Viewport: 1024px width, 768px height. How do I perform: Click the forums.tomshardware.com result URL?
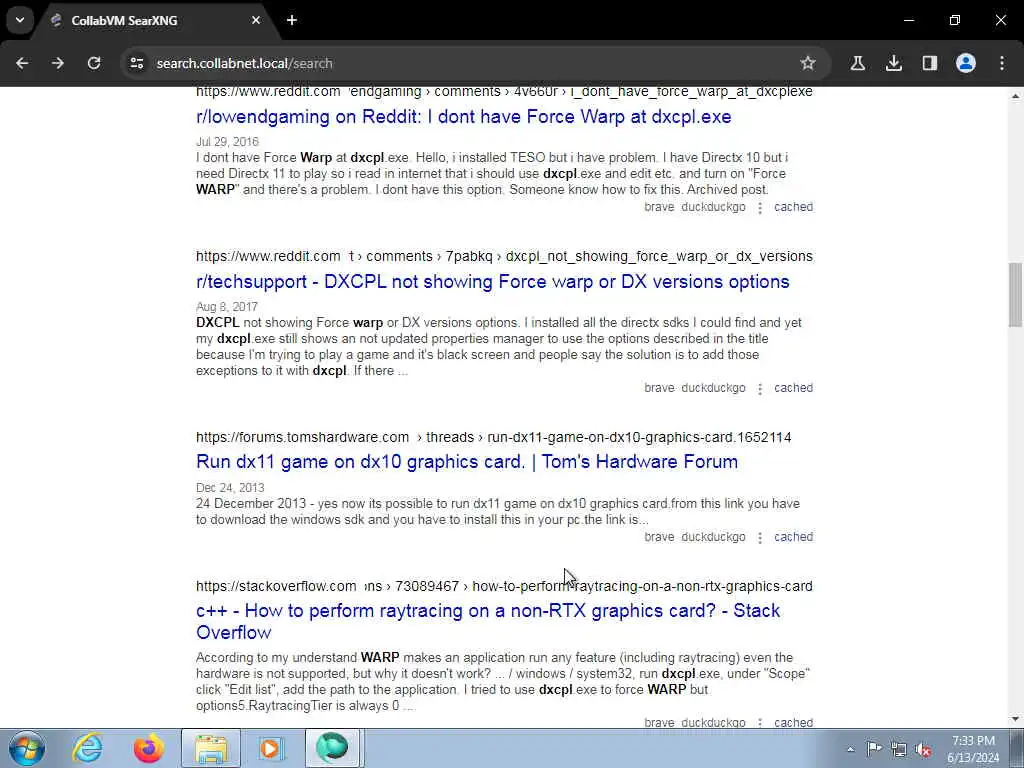[494, 437]
